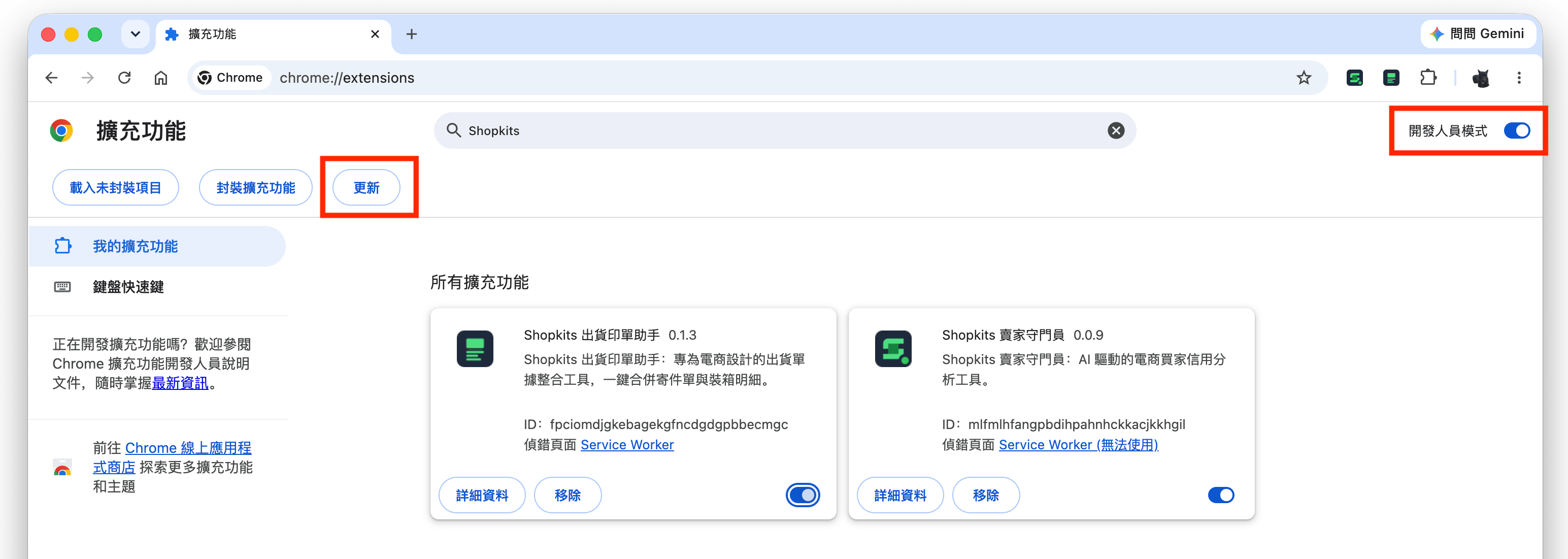Open the 最新資訊 link
Image resolution: width=1568 pixels, height=559 pixels.
tap(180, 383)
